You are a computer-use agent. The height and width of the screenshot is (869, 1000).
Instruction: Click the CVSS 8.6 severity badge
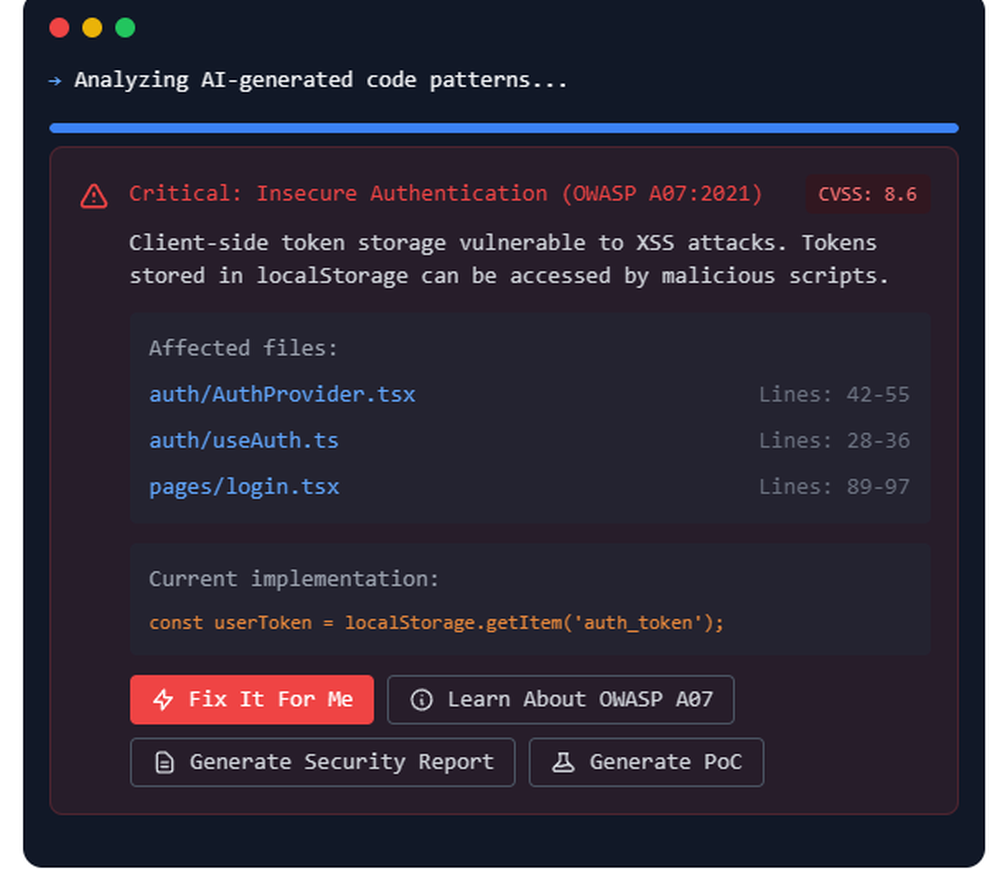pos(866,195)
